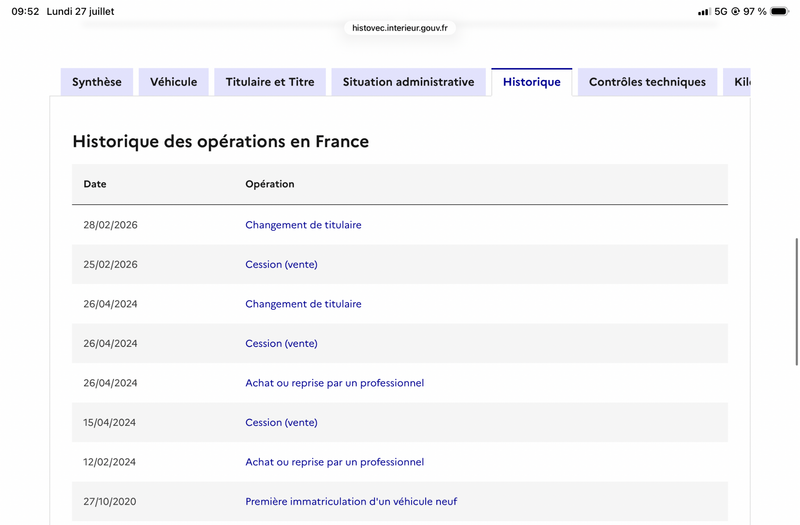Select the Historique tab
The width and height of the screenshot is (800, 525).
coord(532,82)
